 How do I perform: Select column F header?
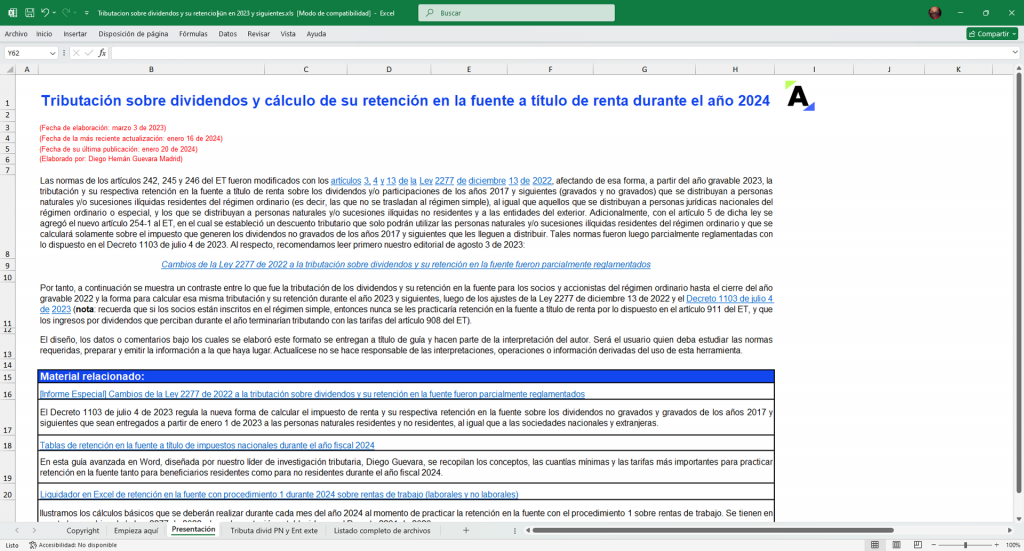click(550, 69)
